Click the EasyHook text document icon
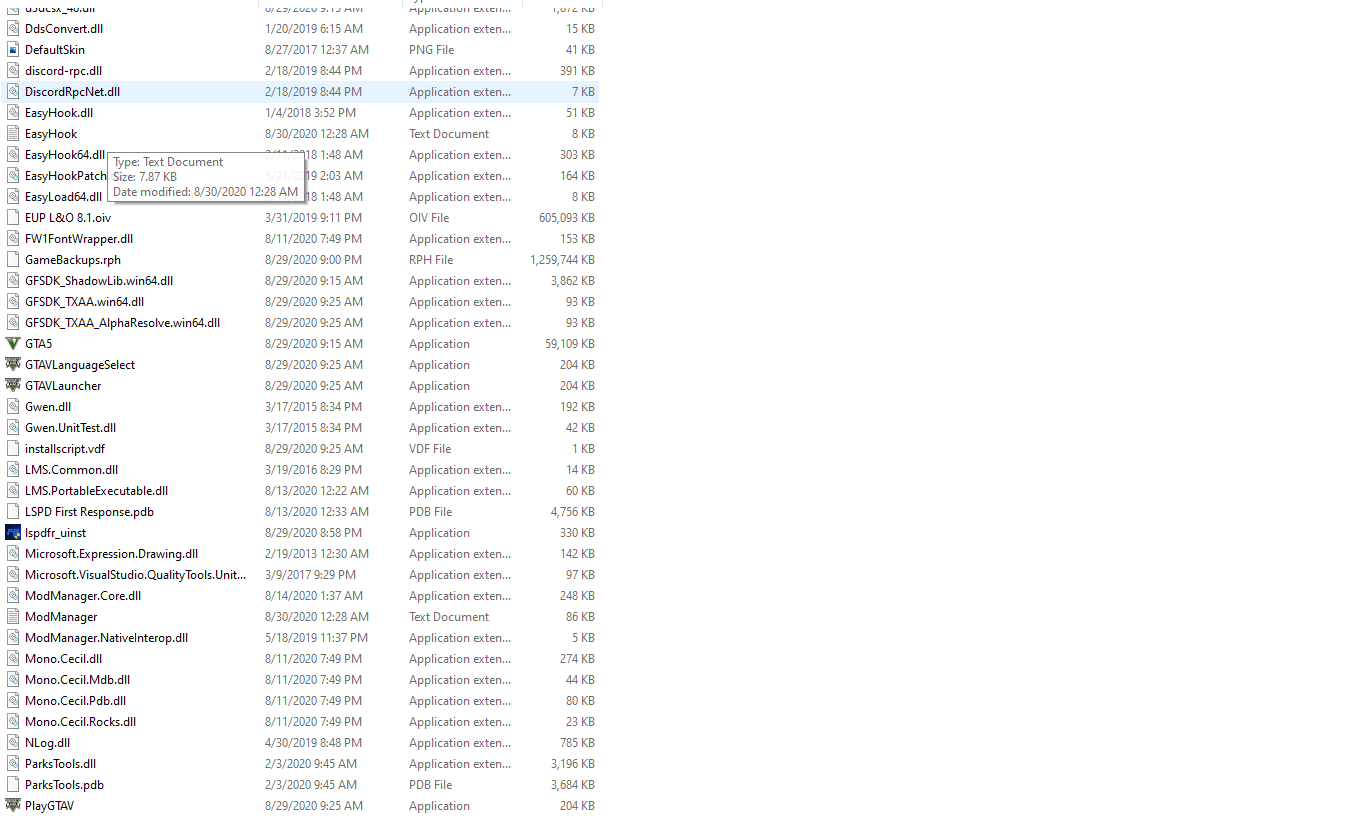Screen dimensions: 1356x816 [x=13, y=134]
